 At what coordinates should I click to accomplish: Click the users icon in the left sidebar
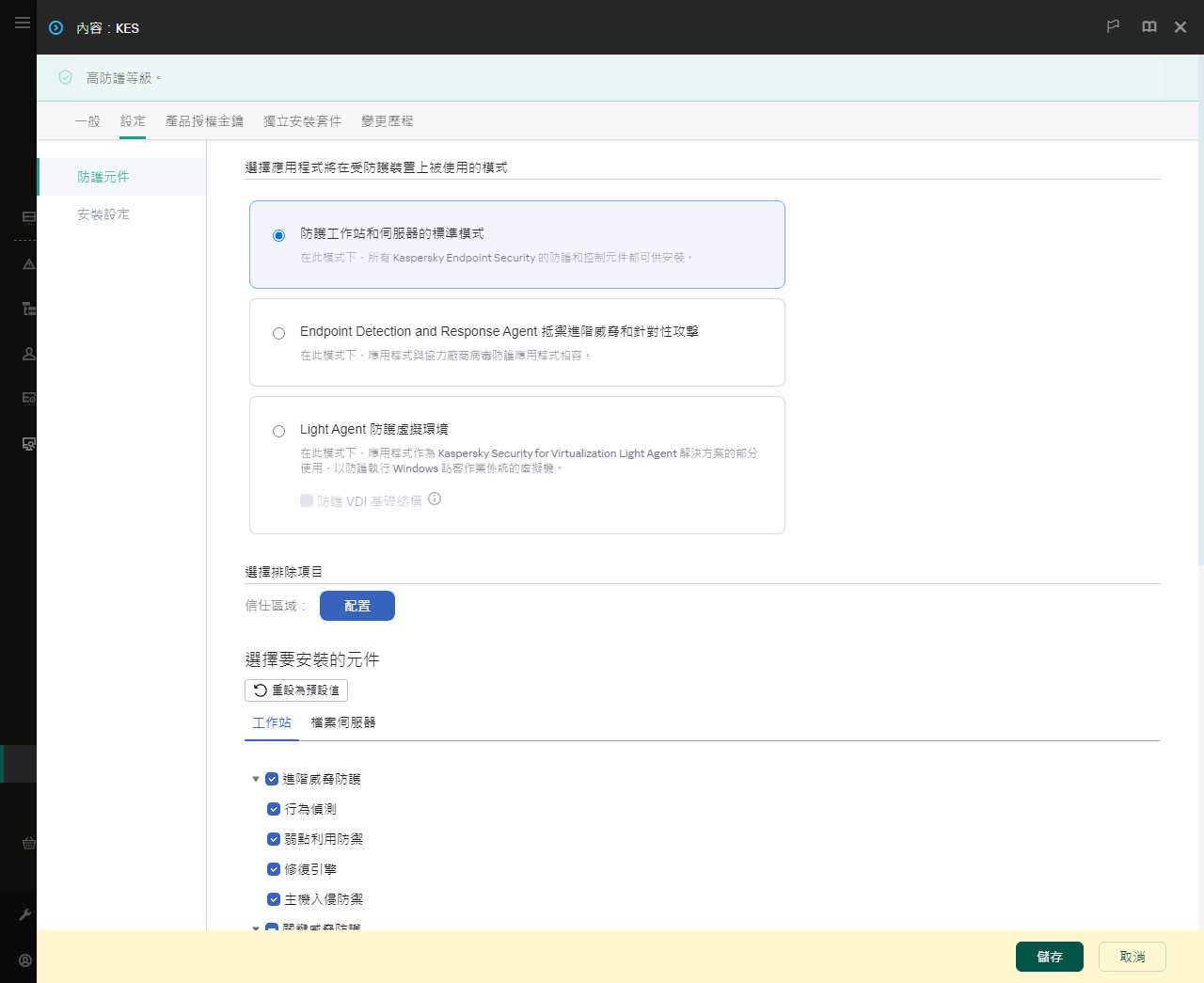click(x=27, y=353)
